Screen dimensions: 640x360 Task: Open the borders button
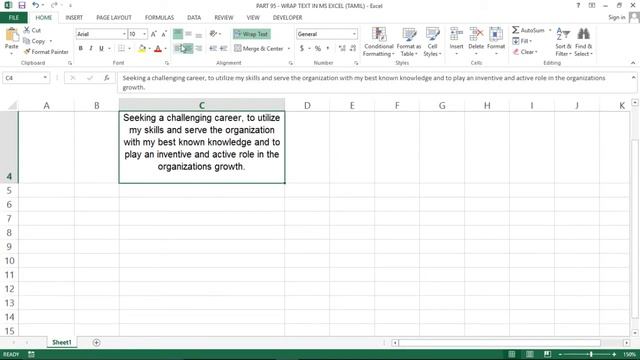(x=121, y=49)
